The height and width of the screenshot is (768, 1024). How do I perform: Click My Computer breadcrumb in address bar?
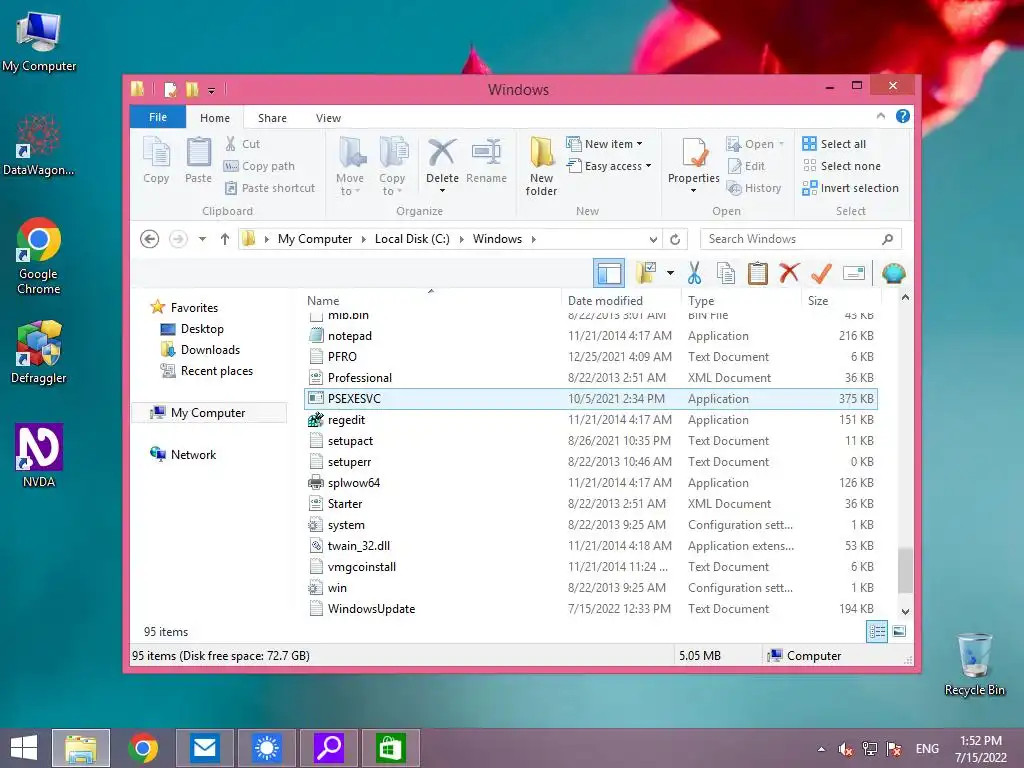pos(315,239)
